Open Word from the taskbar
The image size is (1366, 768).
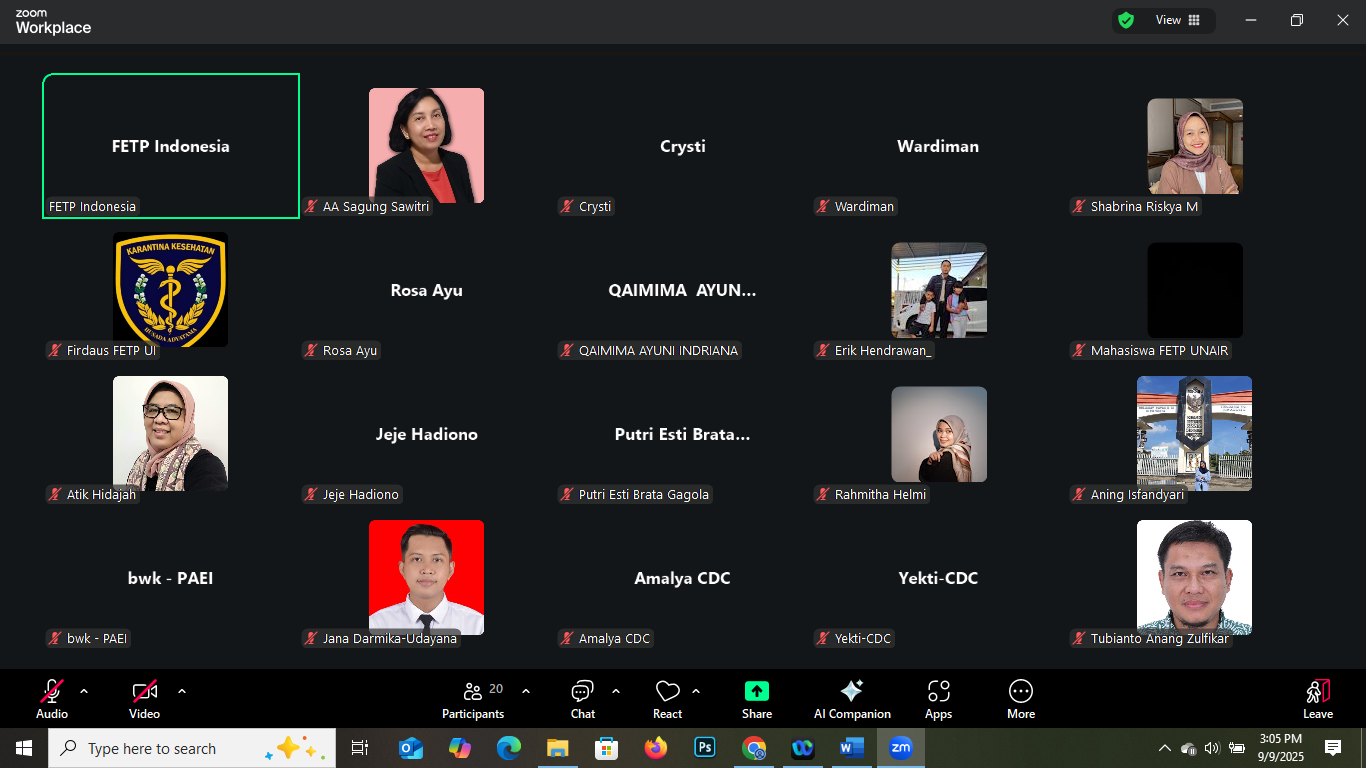tap(852, 748)
